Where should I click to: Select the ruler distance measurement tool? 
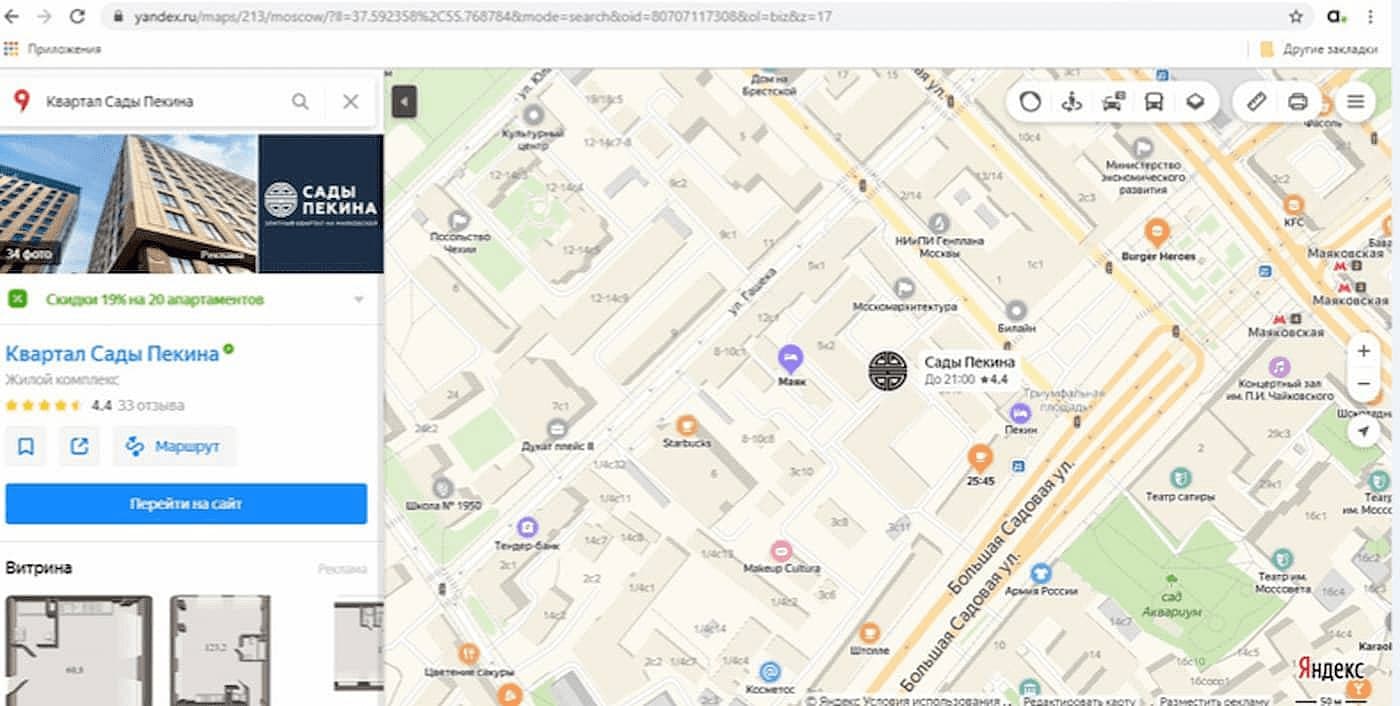click(x=1256, y=101)
